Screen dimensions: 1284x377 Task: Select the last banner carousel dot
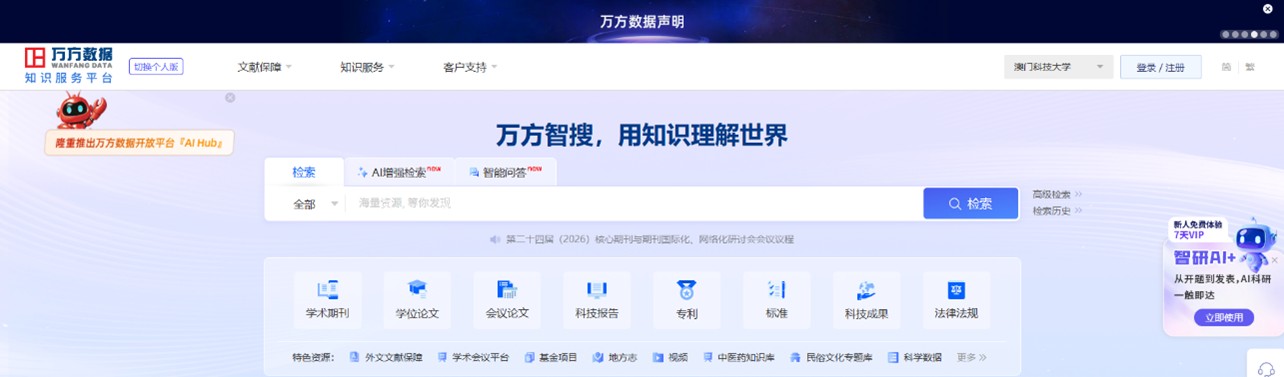(x=1273, y=34)
